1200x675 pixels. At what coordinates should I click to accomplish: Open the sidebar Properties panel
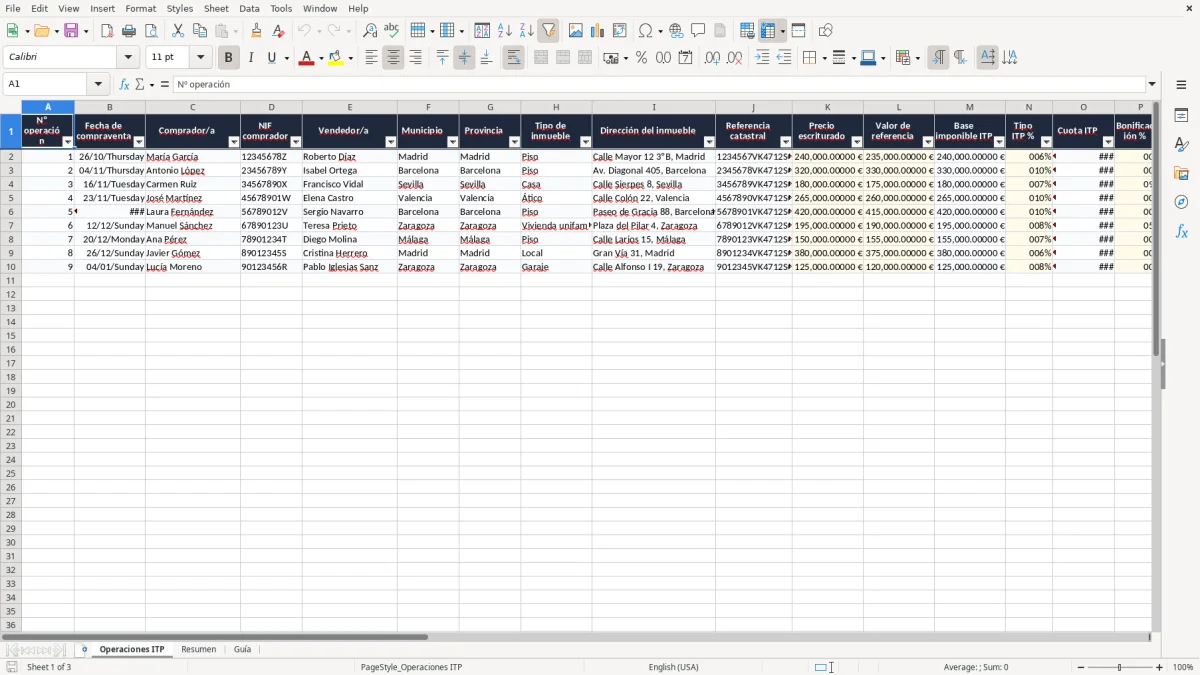pyautogui.click(x=1181, y=115)
